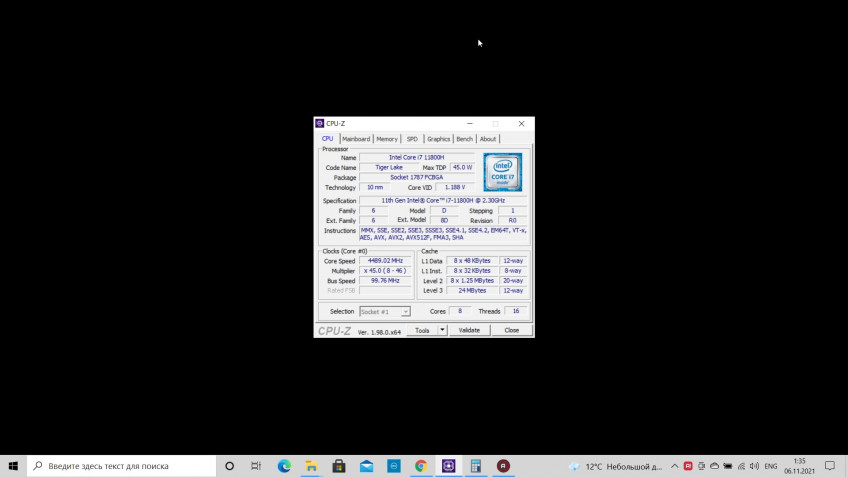Click the Core VID value '1.188 V'
The height and width of the screenshot is (477, 848).
tap(455, 187)
